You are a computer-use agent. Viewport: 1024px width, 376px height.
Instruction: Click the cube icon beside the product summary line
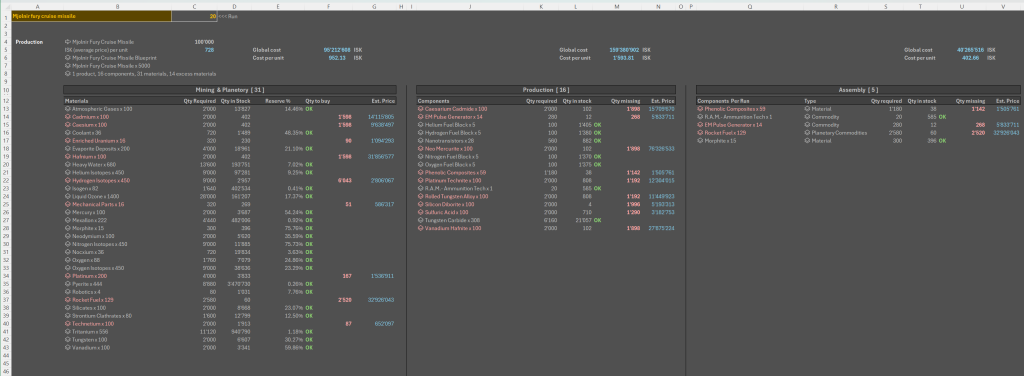coord(68,74)
